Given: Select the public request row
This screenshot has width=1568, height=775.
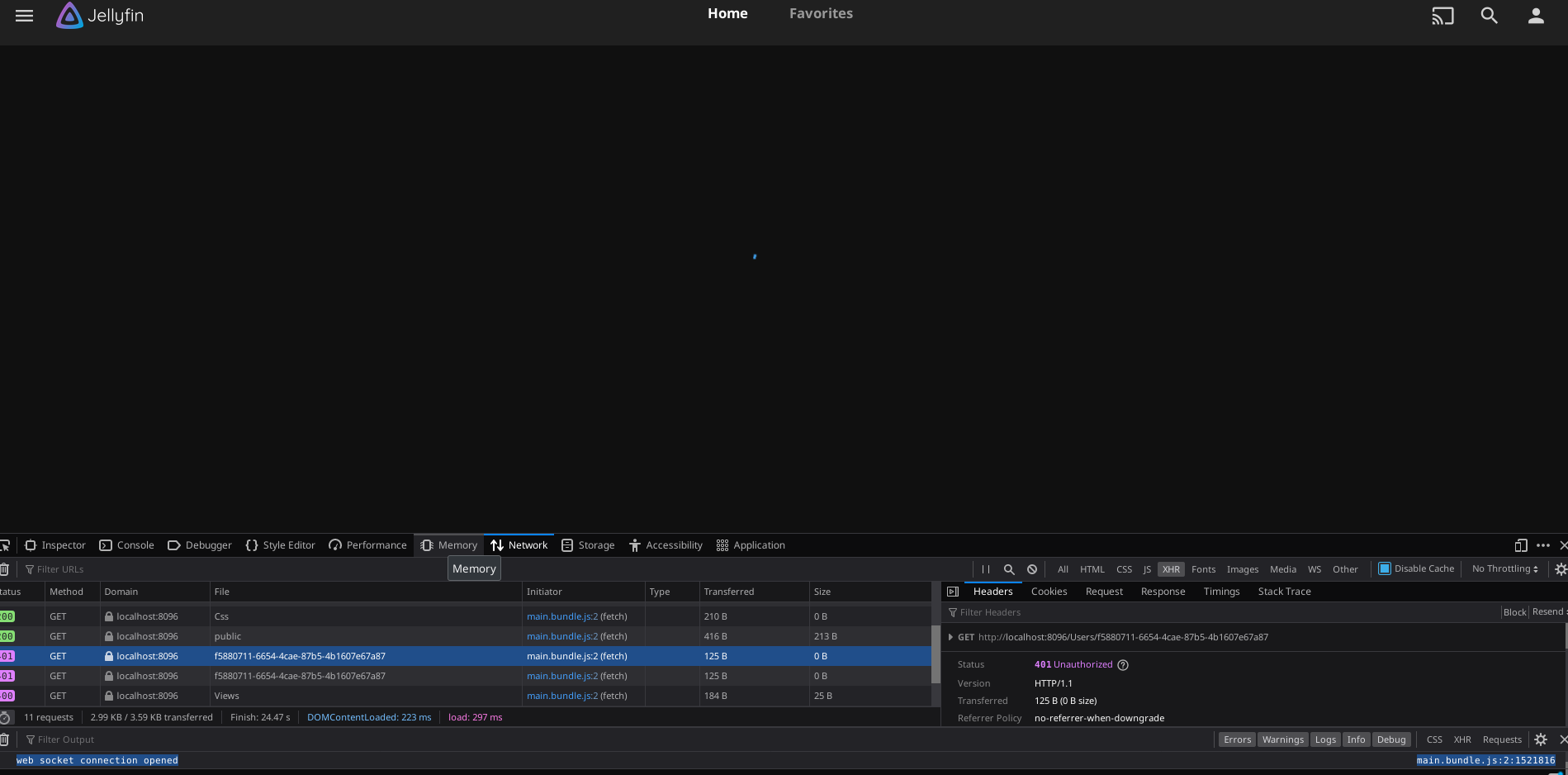Looking at the screenshot, I should pyautogui.click(x=466, y=636).
